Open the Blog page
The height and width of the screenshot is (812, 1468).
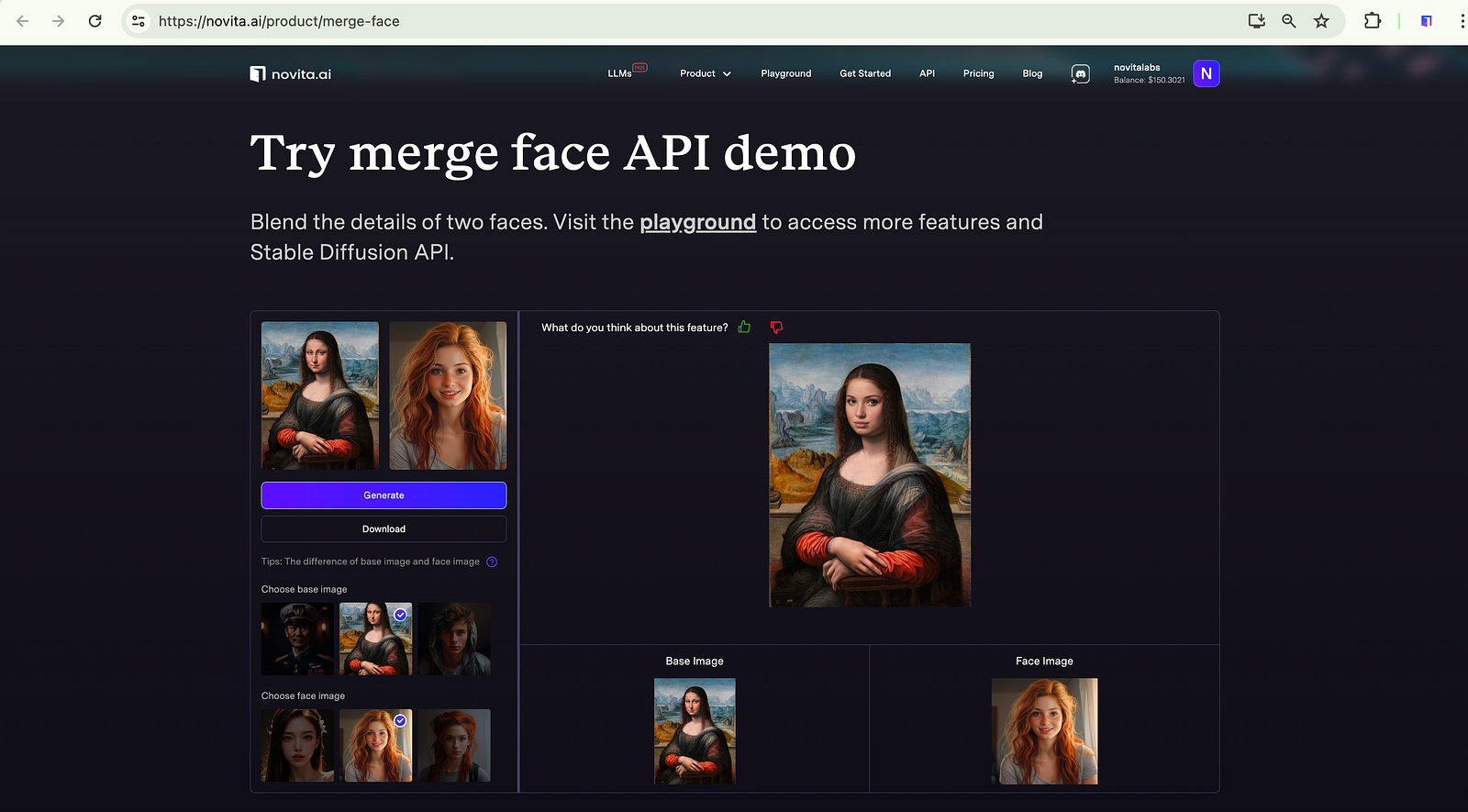(1032, 73)
